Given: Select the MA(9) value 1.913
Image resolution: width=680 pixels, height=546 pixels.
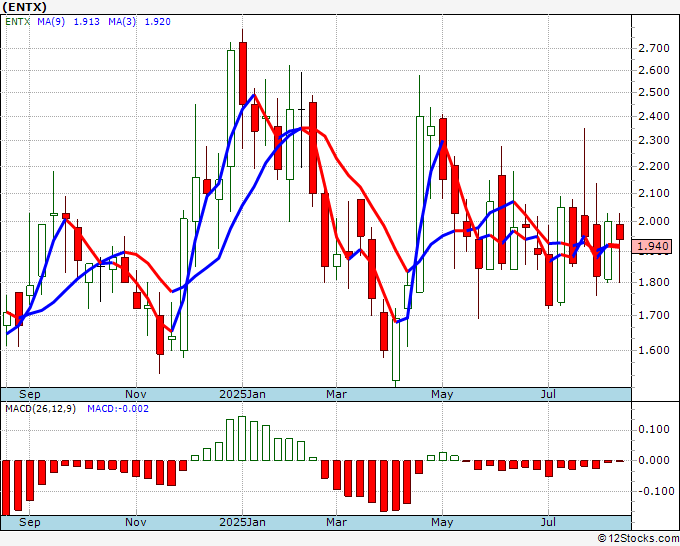Looking at the screenshot, I should coord(87,22).
